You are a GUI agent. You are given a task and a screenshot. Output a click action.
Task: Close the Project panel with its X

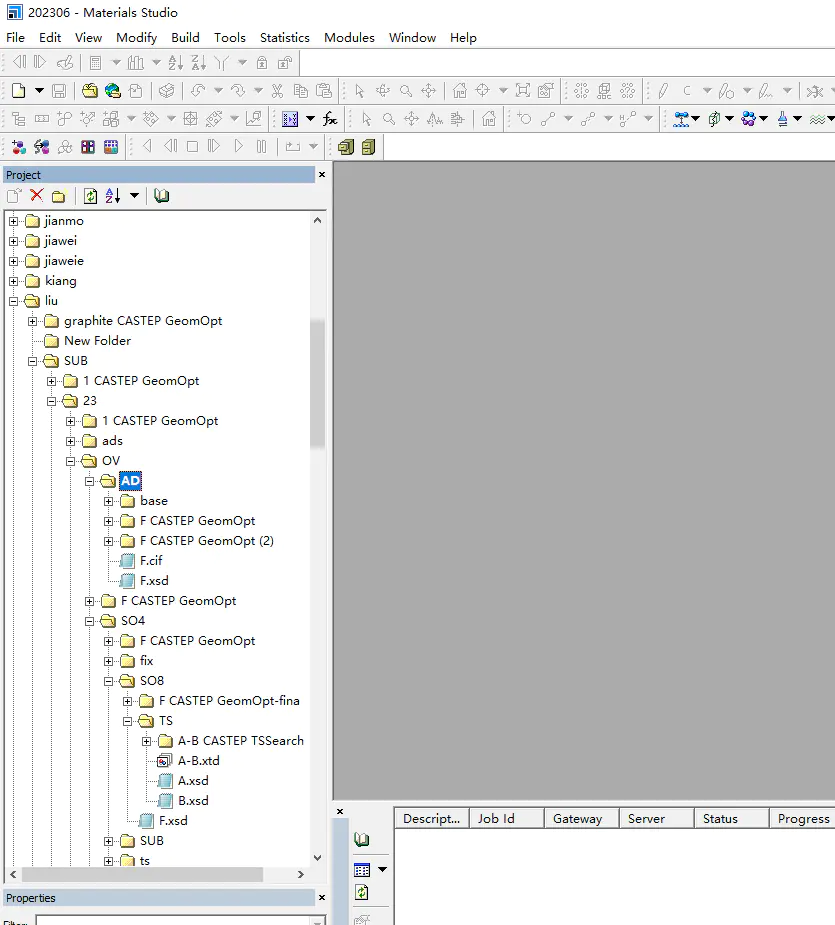(322, 175)
